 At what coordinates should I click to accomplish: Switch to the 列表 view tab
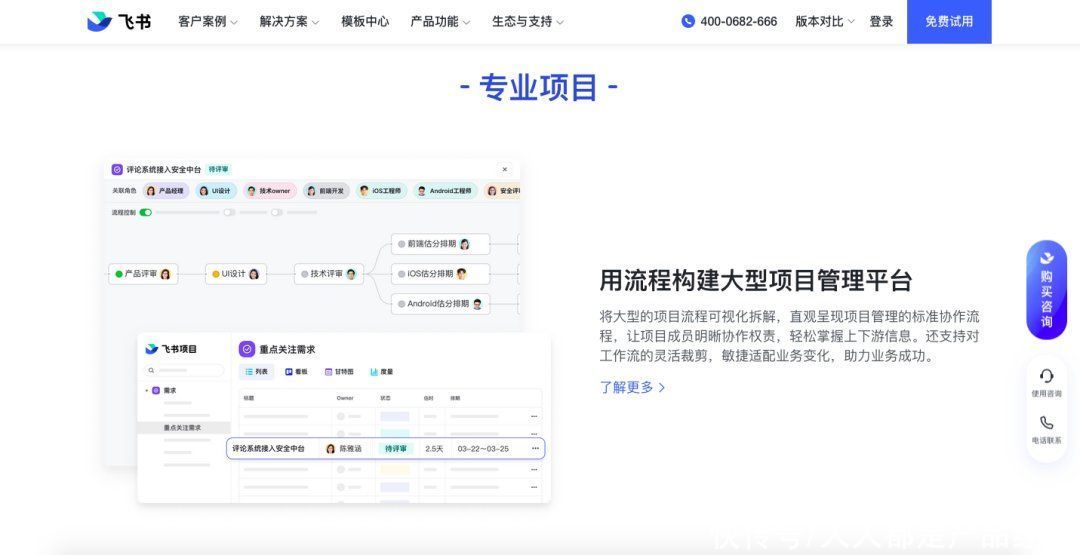click(x=256, y=372)
